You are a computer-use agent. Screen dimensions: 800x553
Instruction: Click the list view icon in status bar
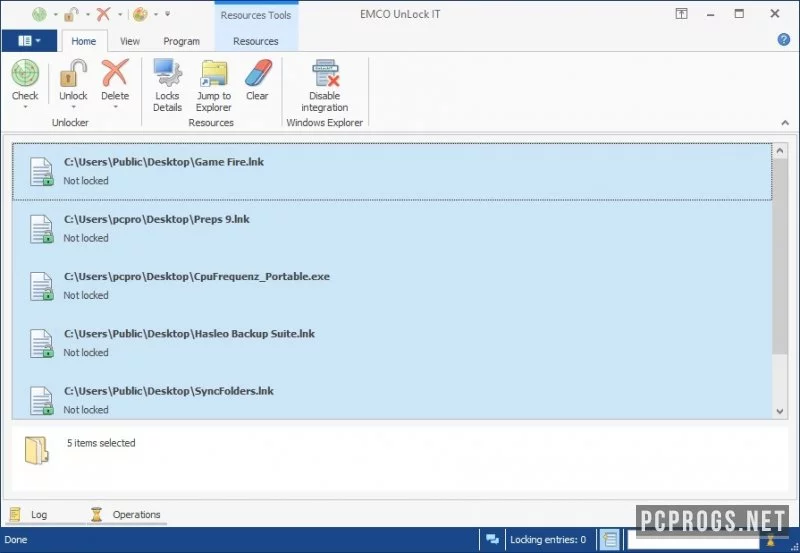coord(610,539)
